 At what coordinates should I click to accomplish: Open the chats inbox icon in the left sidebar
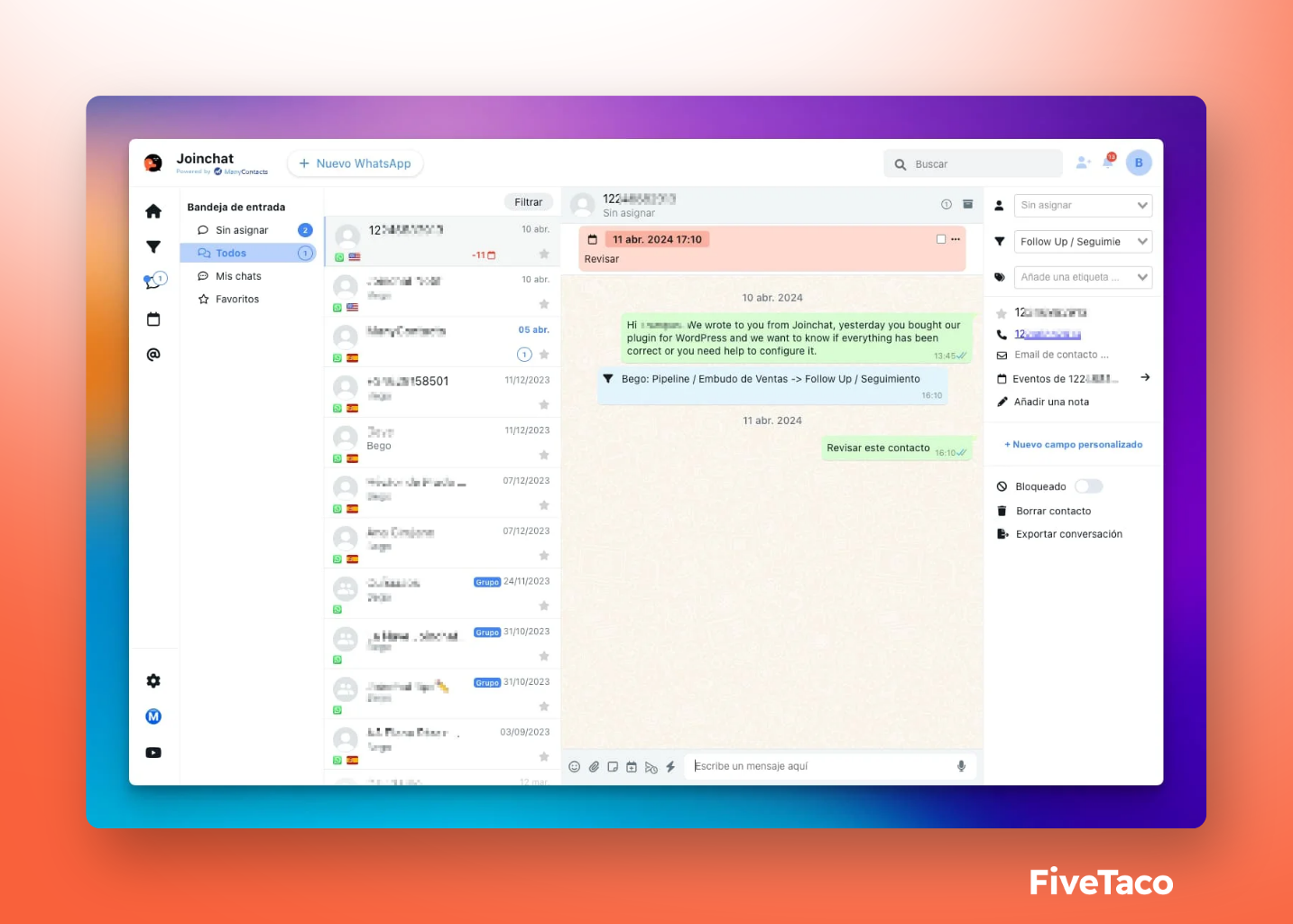coord(154,281)
